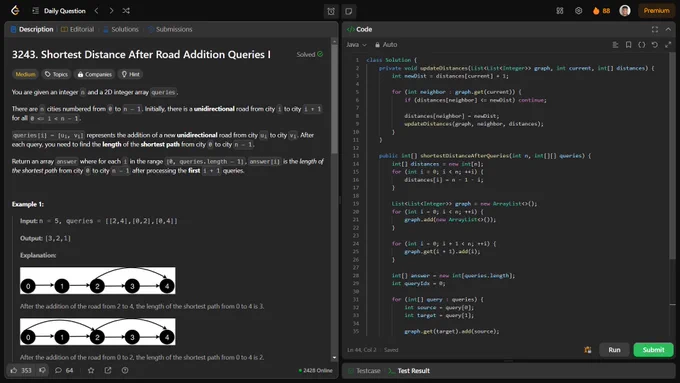The height and width of the screenshot is (383, 680).
Task: Pick a random question shuffle icon
Action: [126, 10]
